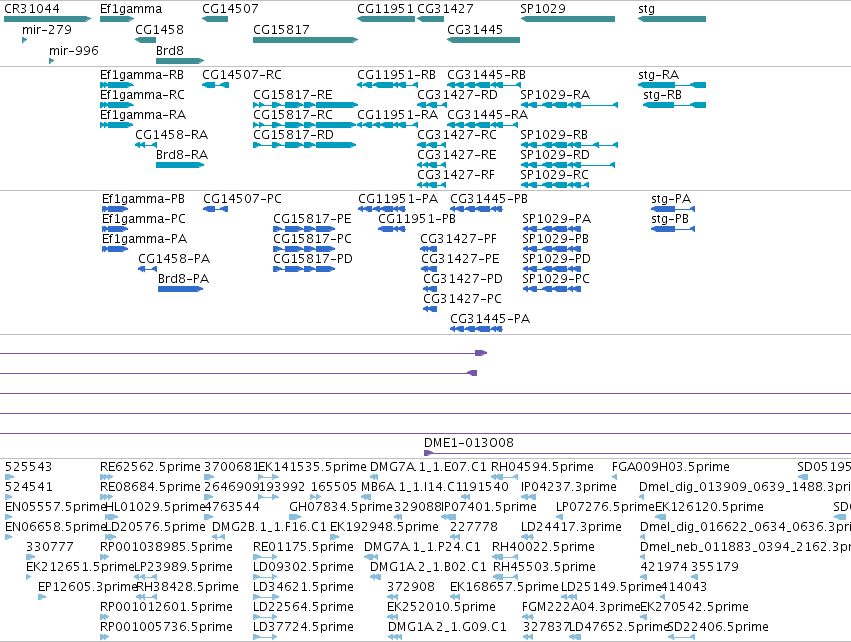Click the CR31044 gene label
Screen dimensions: 851x642
[x=31, y=9]
